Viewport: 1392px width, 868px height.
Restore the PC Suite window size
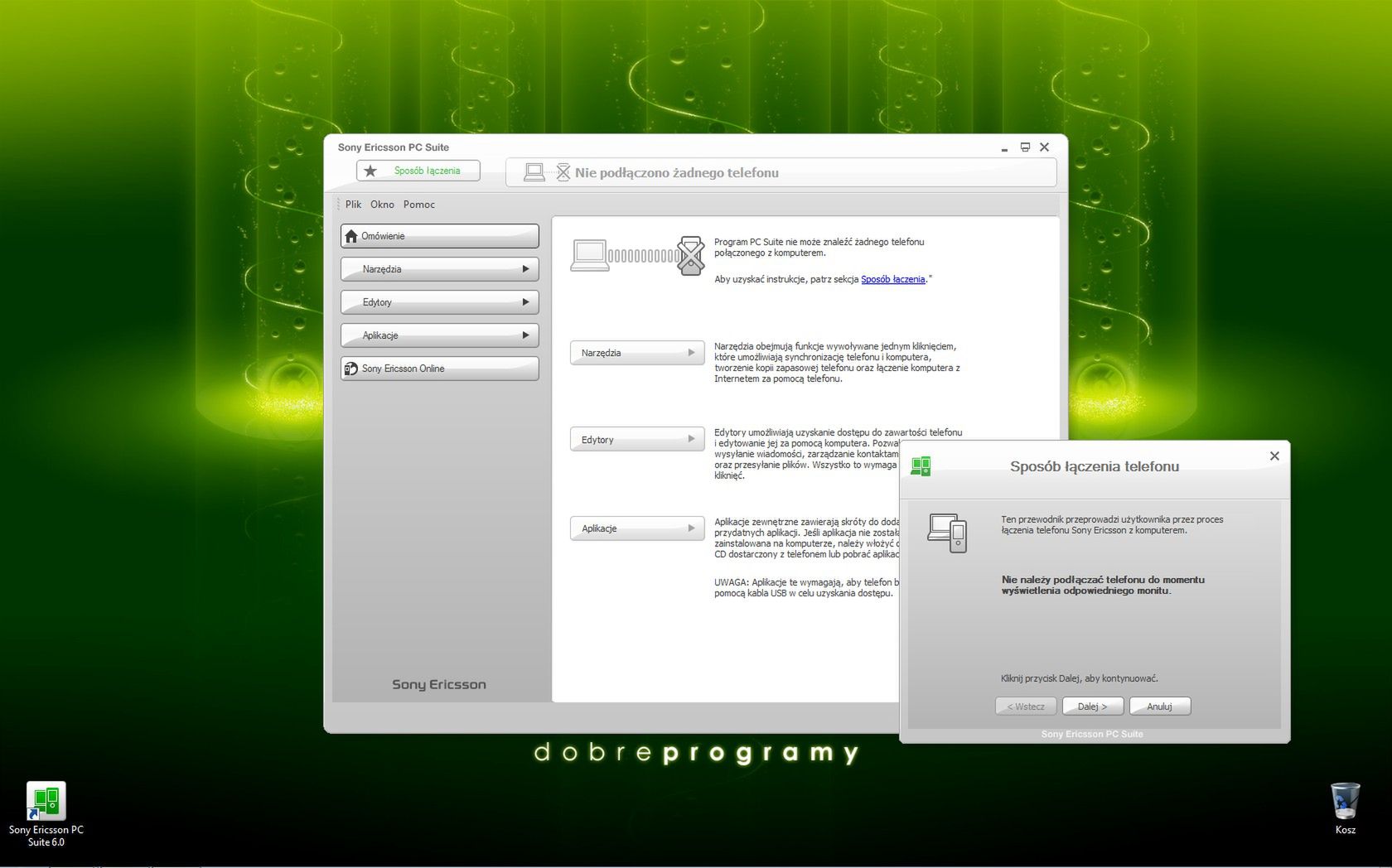(x=1025, y=147)
